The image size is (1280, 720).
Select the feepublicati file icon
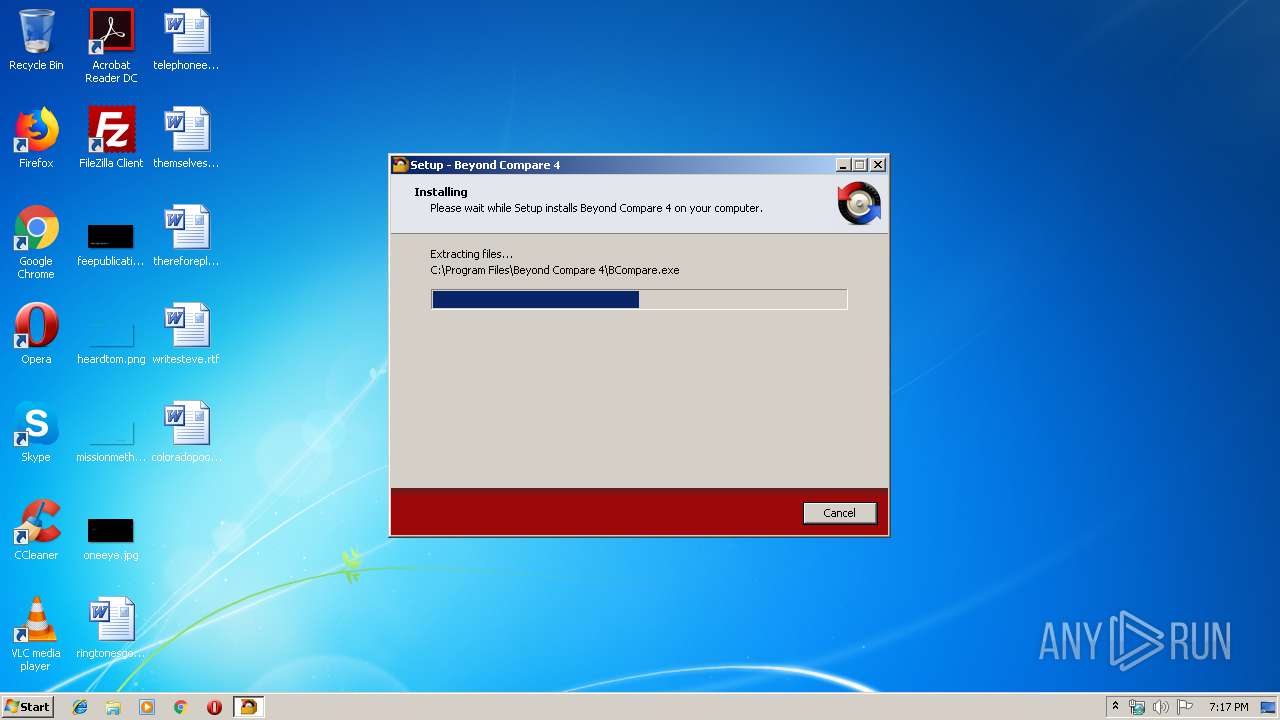[x=111, y=236]
